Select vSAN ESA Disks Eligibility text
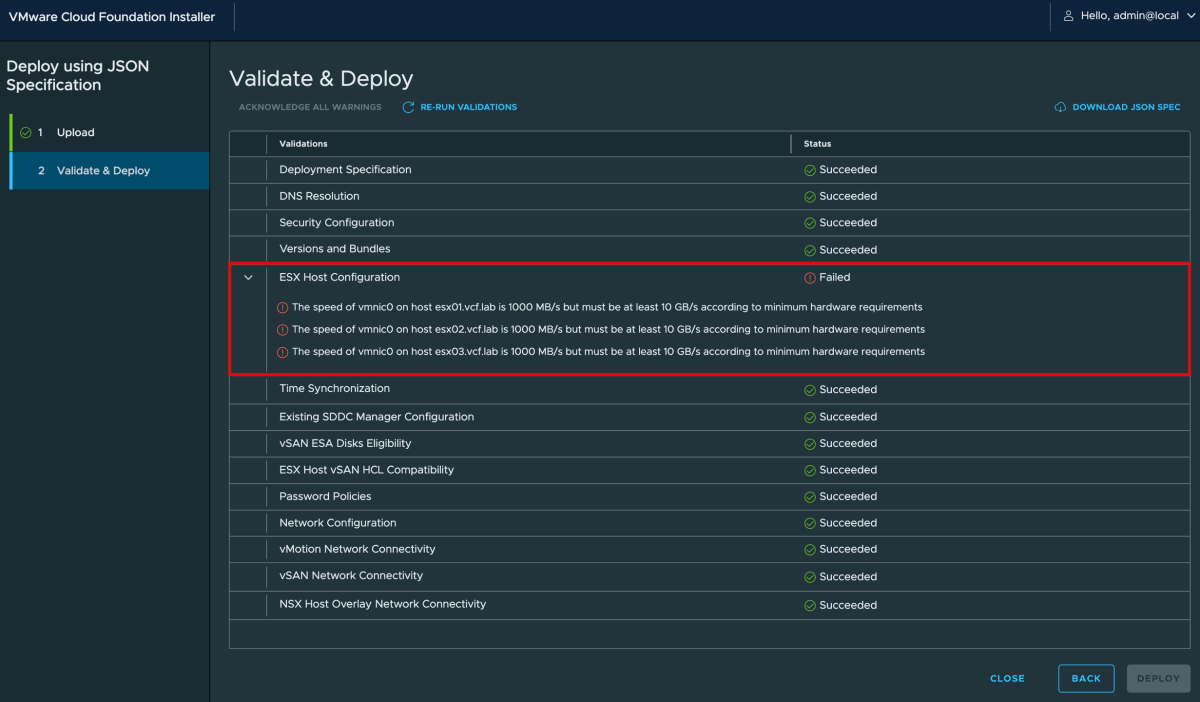The height and width of the screenshot is (702, 1200). coord(345,443)
